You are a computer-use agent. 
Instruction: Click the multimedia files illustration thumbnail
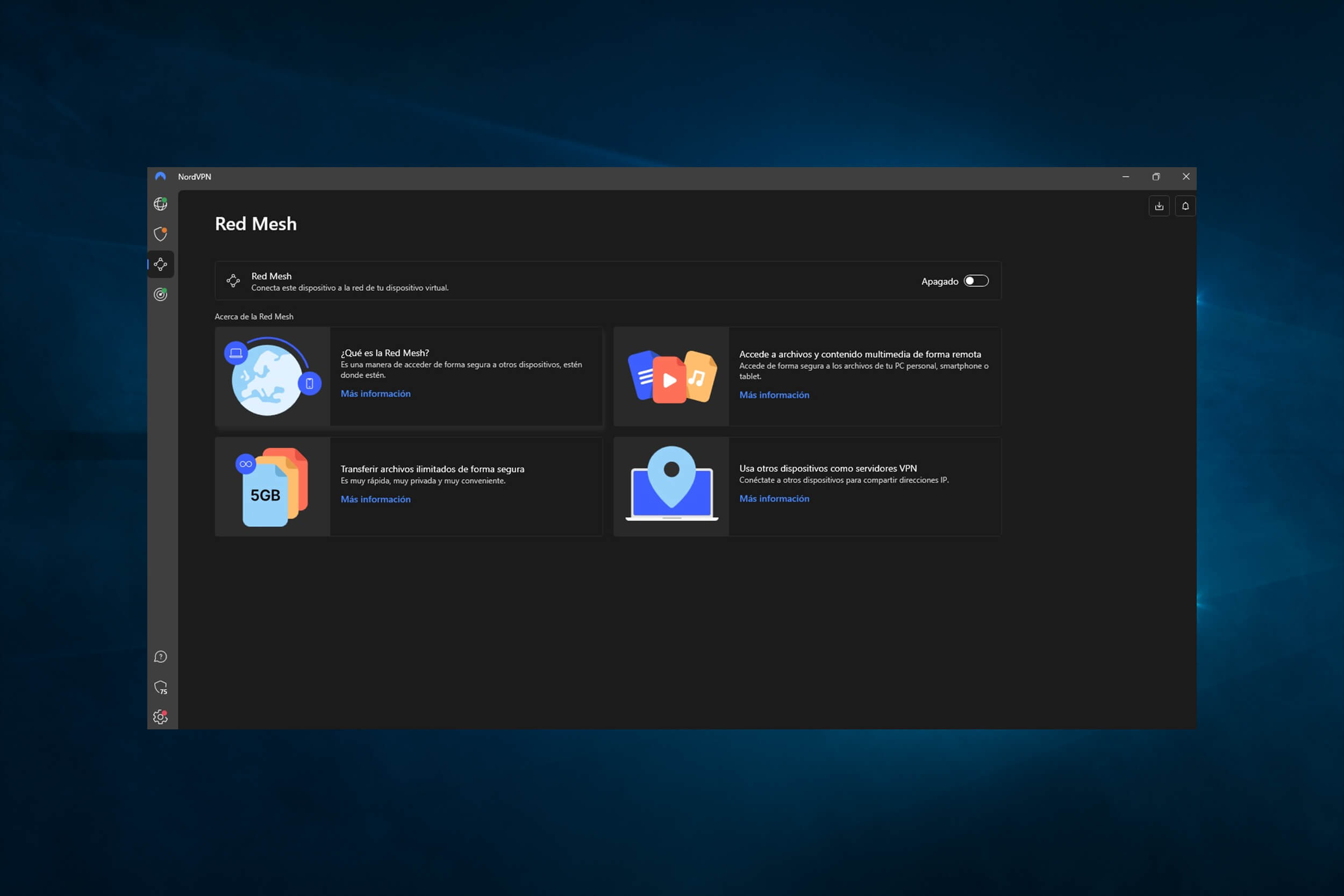(x=671, y=377)
